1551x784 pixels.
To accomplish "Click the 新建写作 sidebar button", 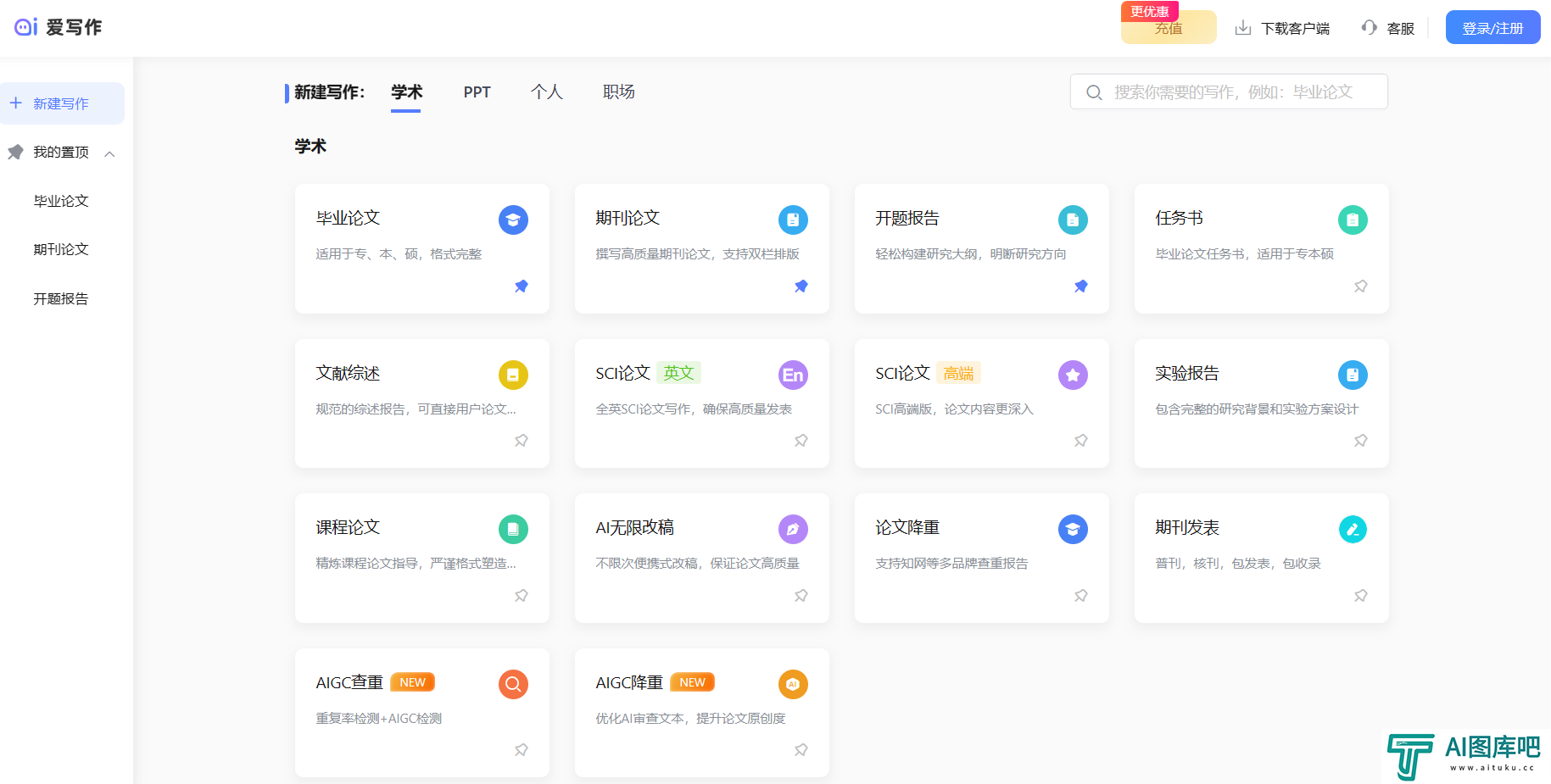I will pos(62,103).
